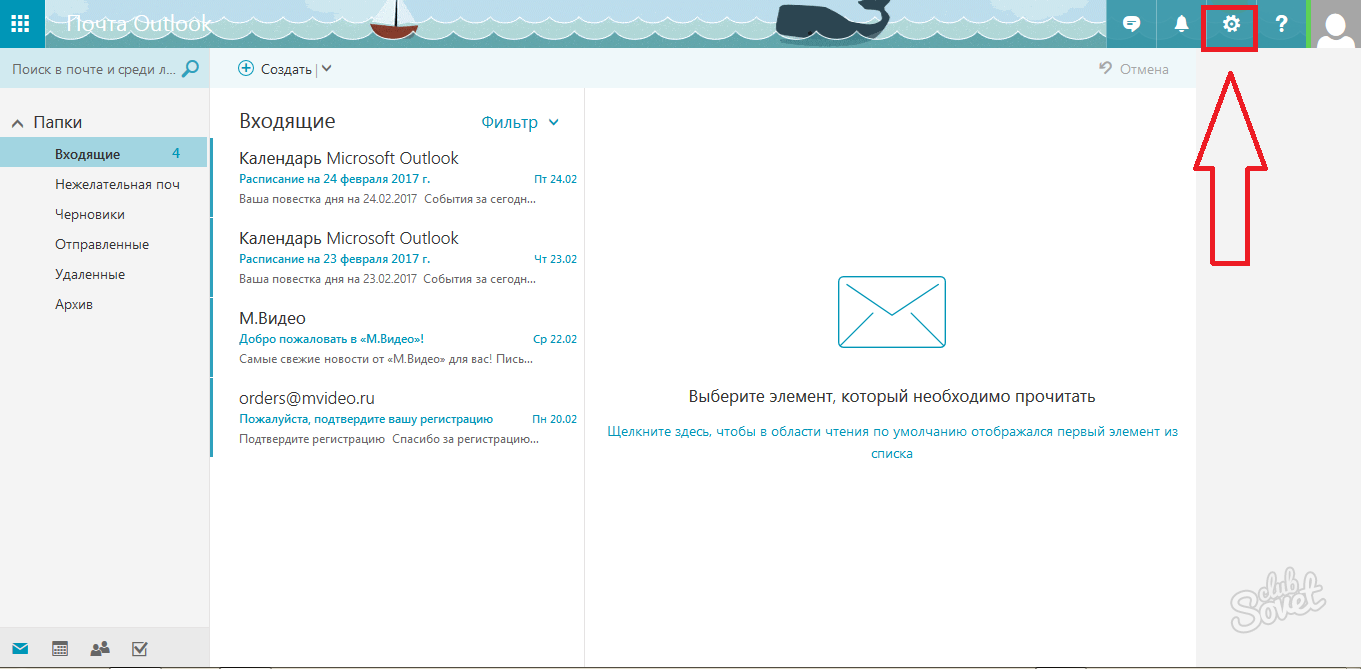Open the Calendar view icon
Image resolution: width=1361 pixels, height=669 pixels.
pyautogui.click(x=60, y=649)
